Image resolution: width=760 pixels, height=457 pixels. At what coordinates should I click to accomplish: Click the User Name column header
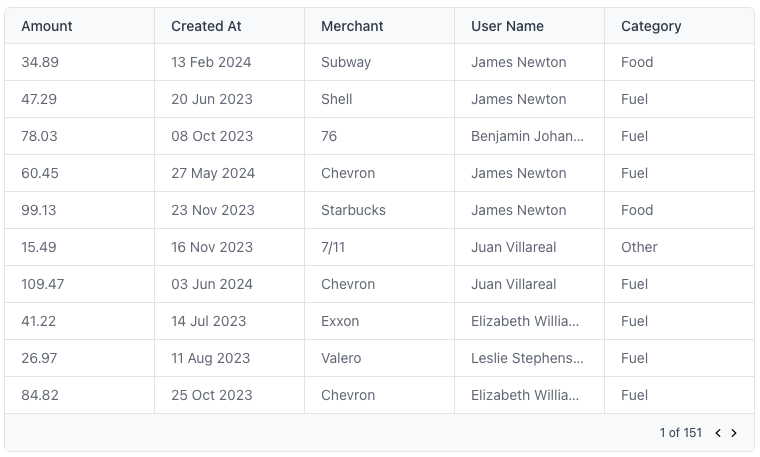click(529, 26)
